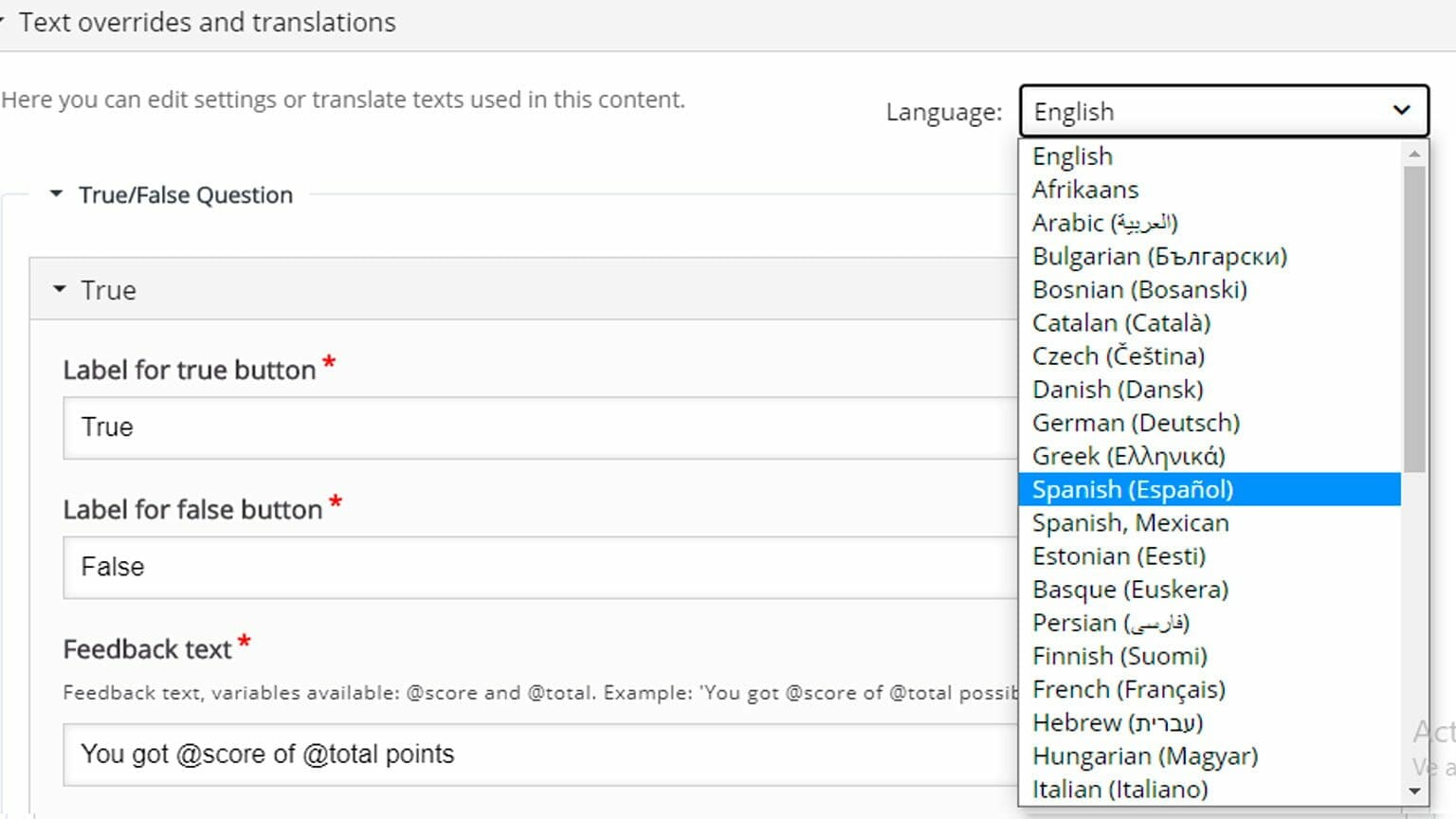This screenshot has width=1456, height=819.
Task: Pick Bosnian (Bosanski) language option
Action: pyautogui.click(x=1210, y=289)
